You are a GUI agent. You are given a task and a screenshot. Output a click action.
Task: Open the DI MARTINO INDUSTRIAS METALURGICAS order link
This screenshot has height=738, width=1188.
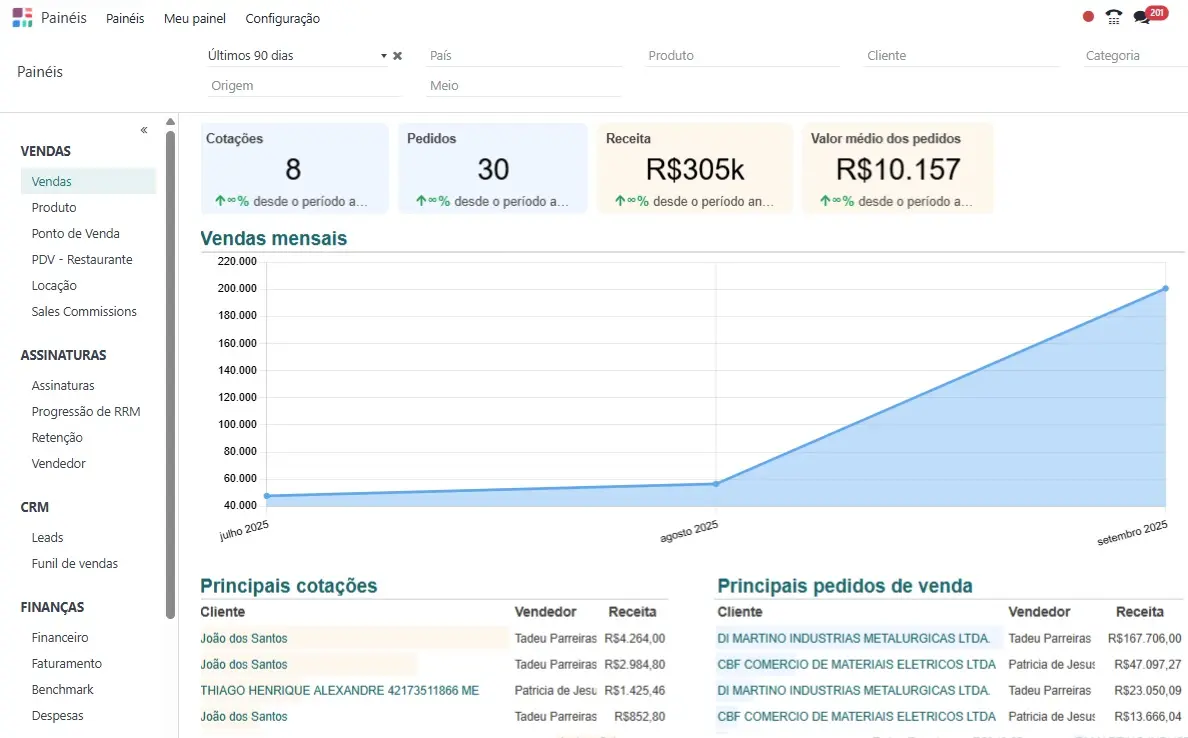[853, 638]
